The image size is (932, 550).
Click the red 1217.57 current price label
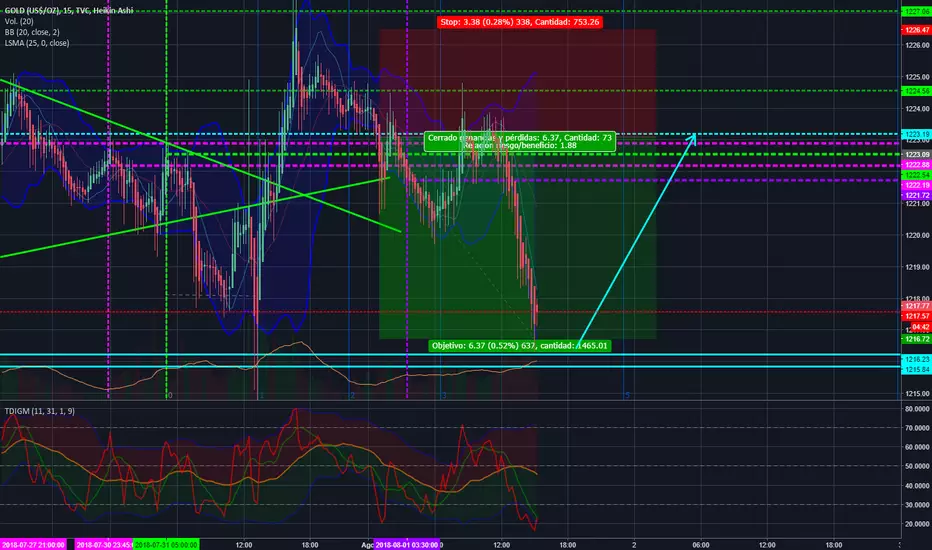coord(916,316)
